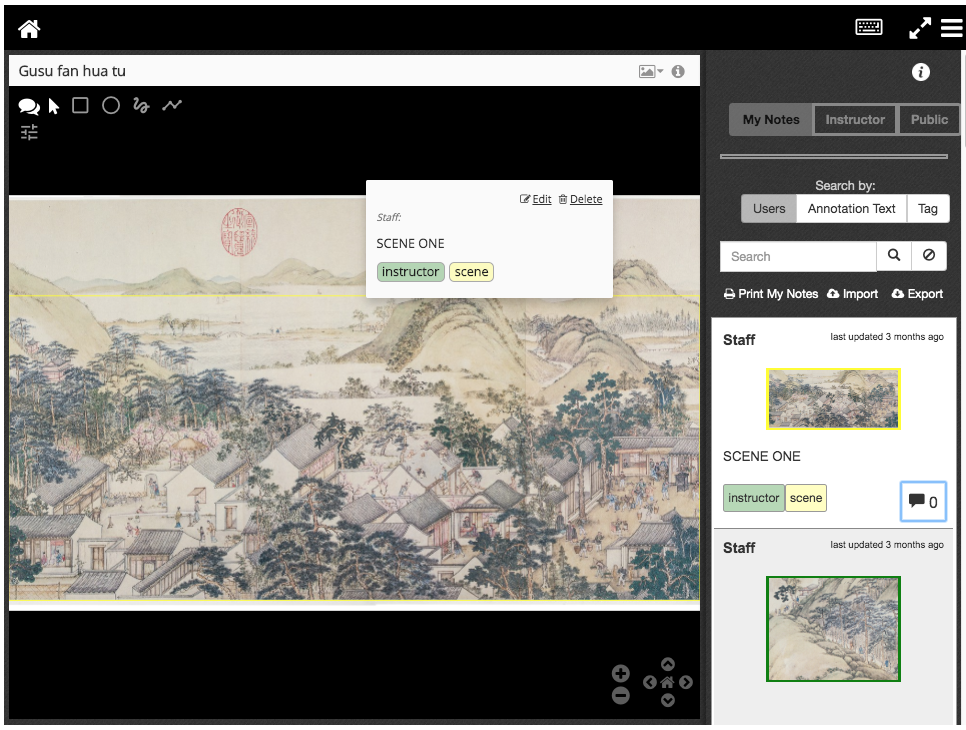966x730 pixels.
Task: Pan the image left
Action: tap(649, 683)
